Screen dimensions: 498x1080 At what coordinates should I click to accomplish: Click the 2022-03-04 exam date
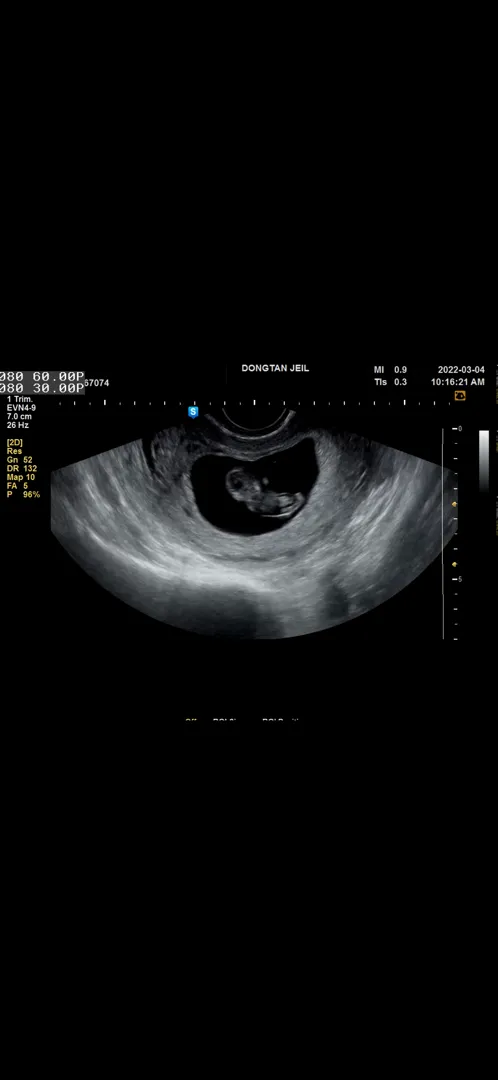pyautogui.click(x=461, y=370)
